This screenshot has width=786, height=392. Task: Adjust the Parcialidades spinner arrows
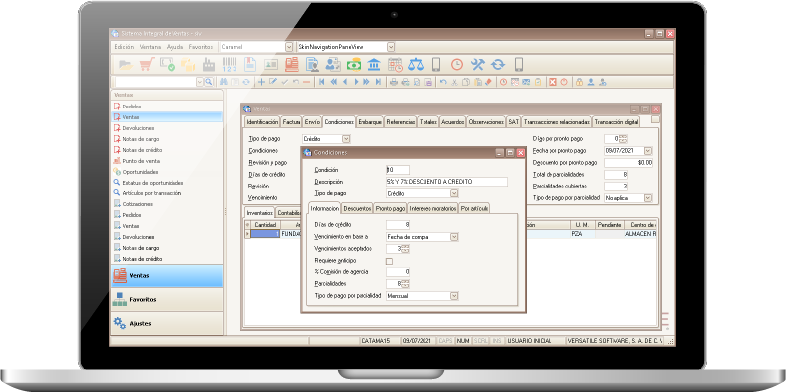[406, 284]
